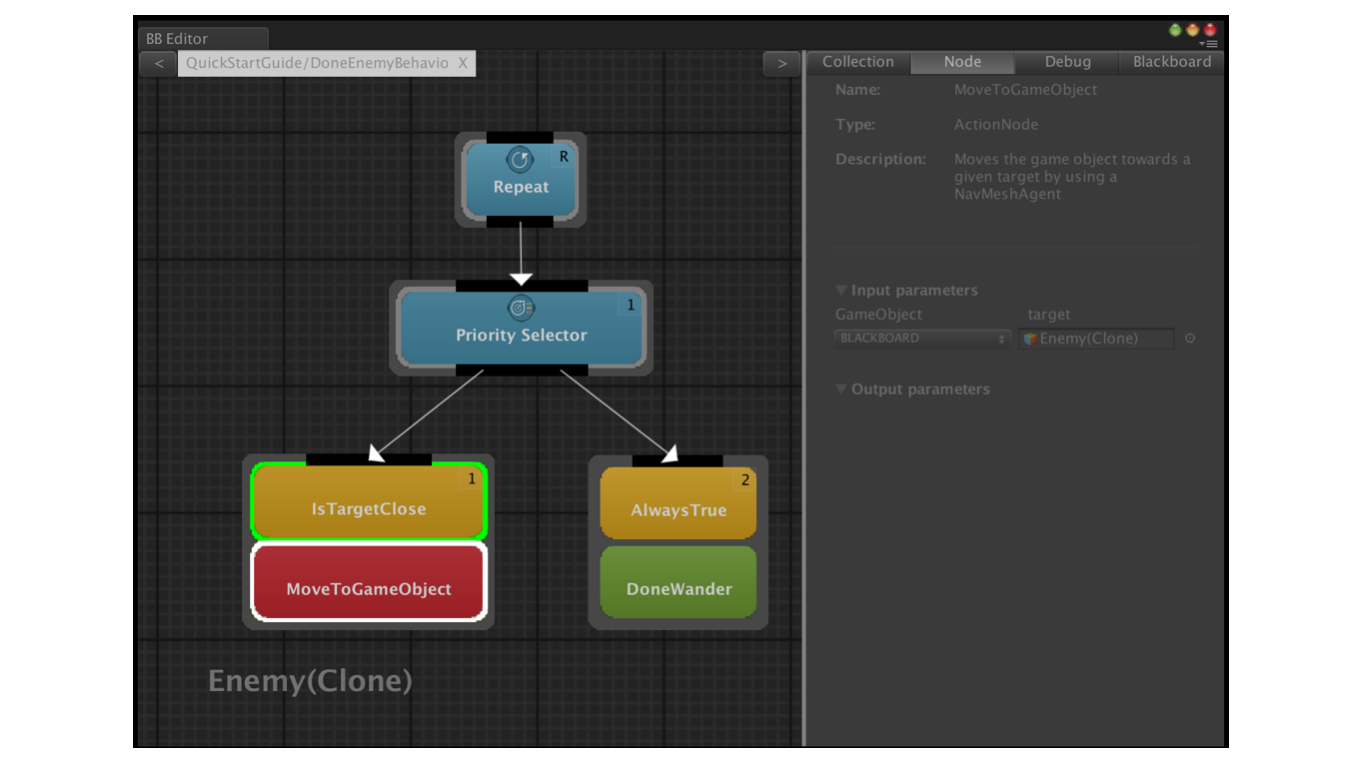Select the Priority Selector node
1366x762 pixels.
[x=521, y=328]
